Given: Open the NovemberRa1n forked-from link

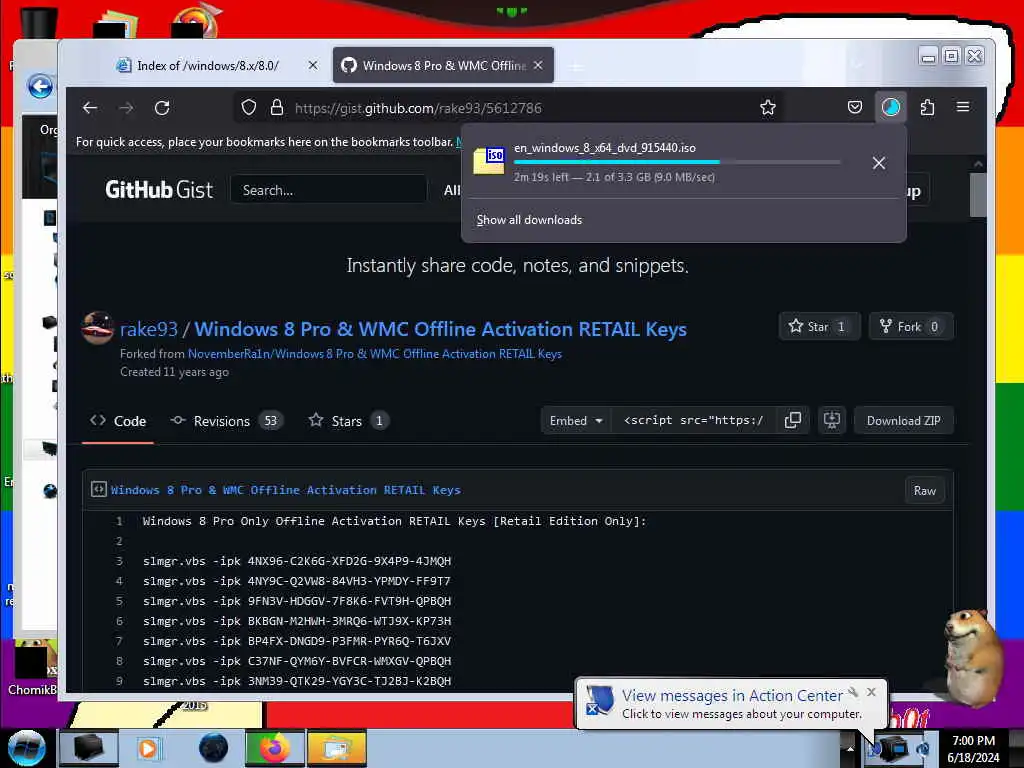Looking at the screenshot, I should click(x=375, y=354).
